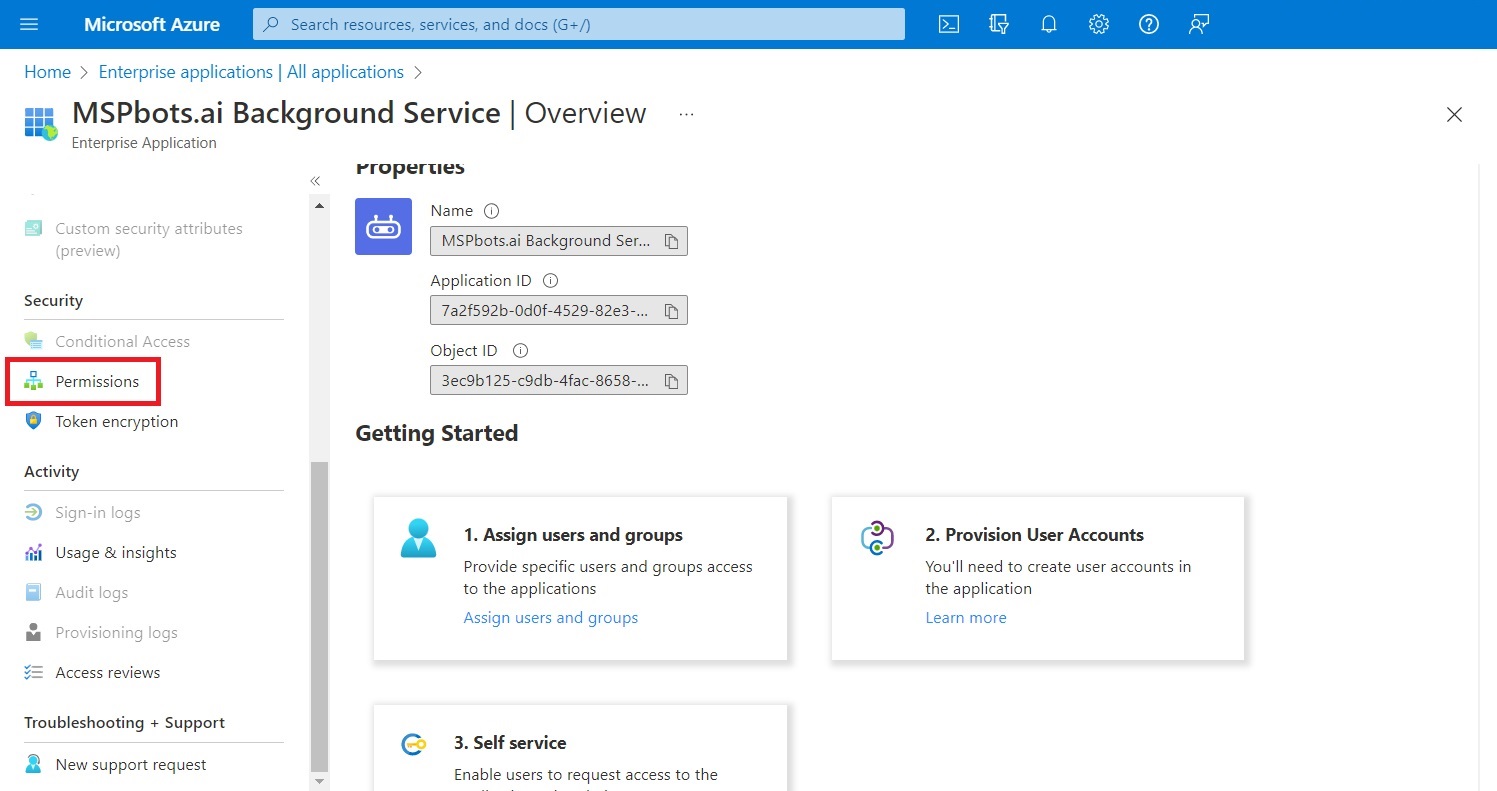Click the help question mark icon
This screenshot has width=1497, height=791.
point(1148,25)
